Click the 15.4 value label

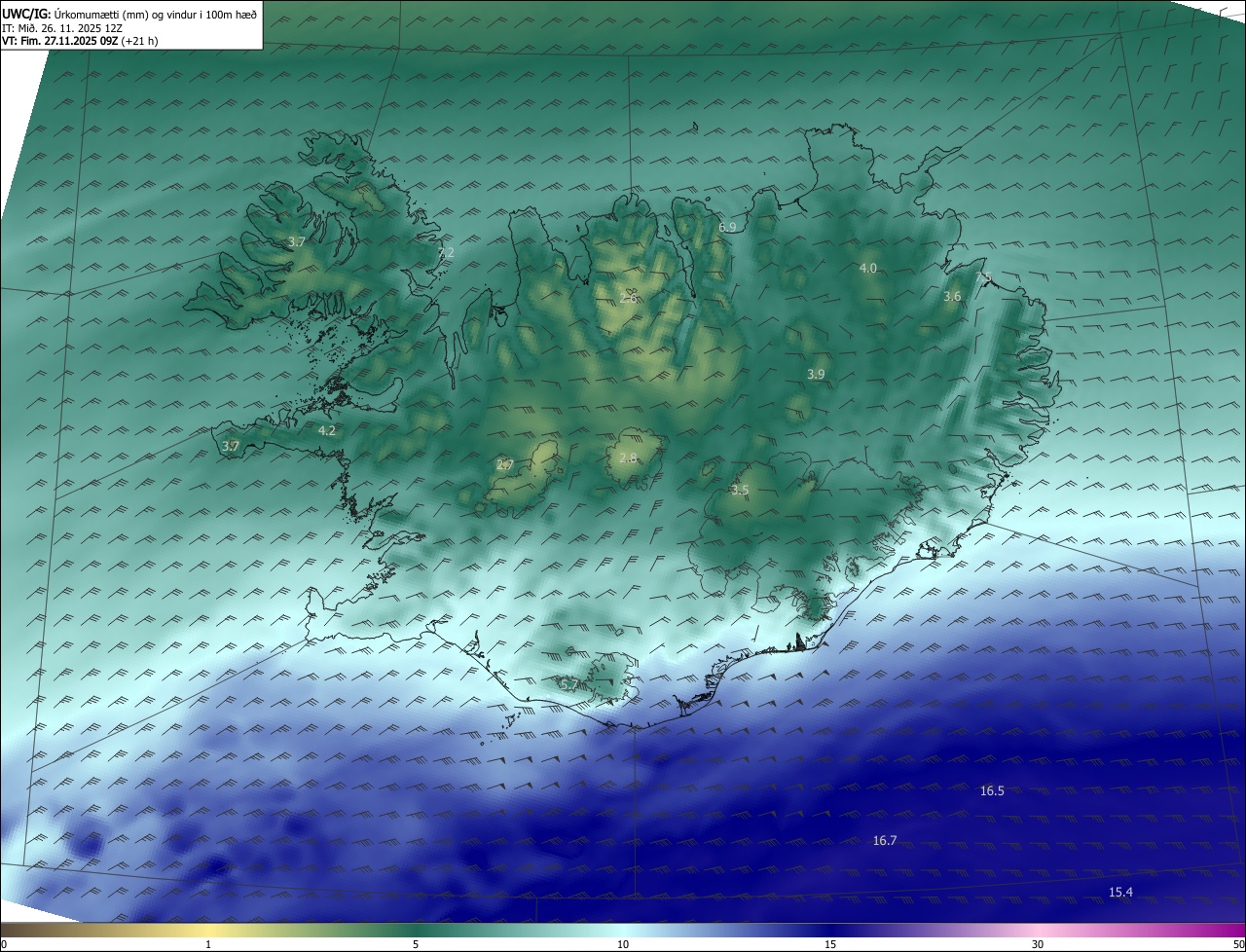pos(1120,893)
